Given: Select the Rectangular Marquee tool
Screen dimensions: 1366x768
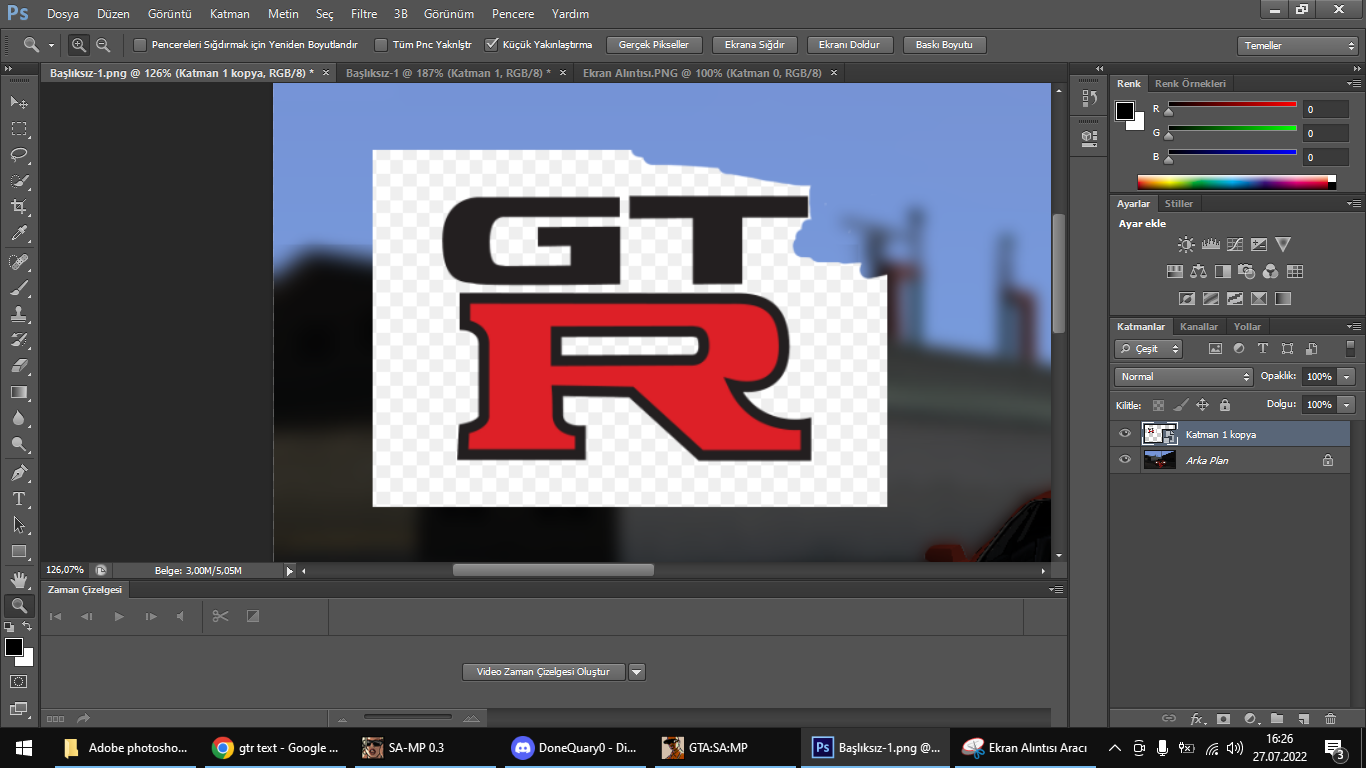Looking at the screenshot, I should (x=19, y=129).
